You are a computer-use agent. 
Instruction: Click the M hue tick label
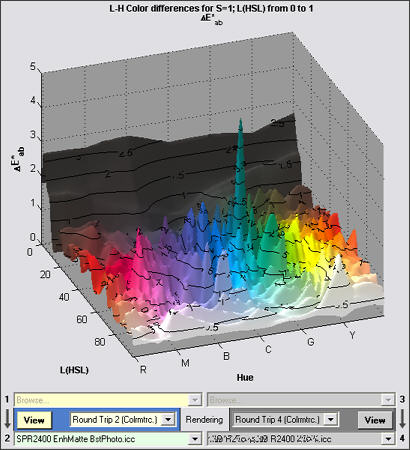point(185,362)
